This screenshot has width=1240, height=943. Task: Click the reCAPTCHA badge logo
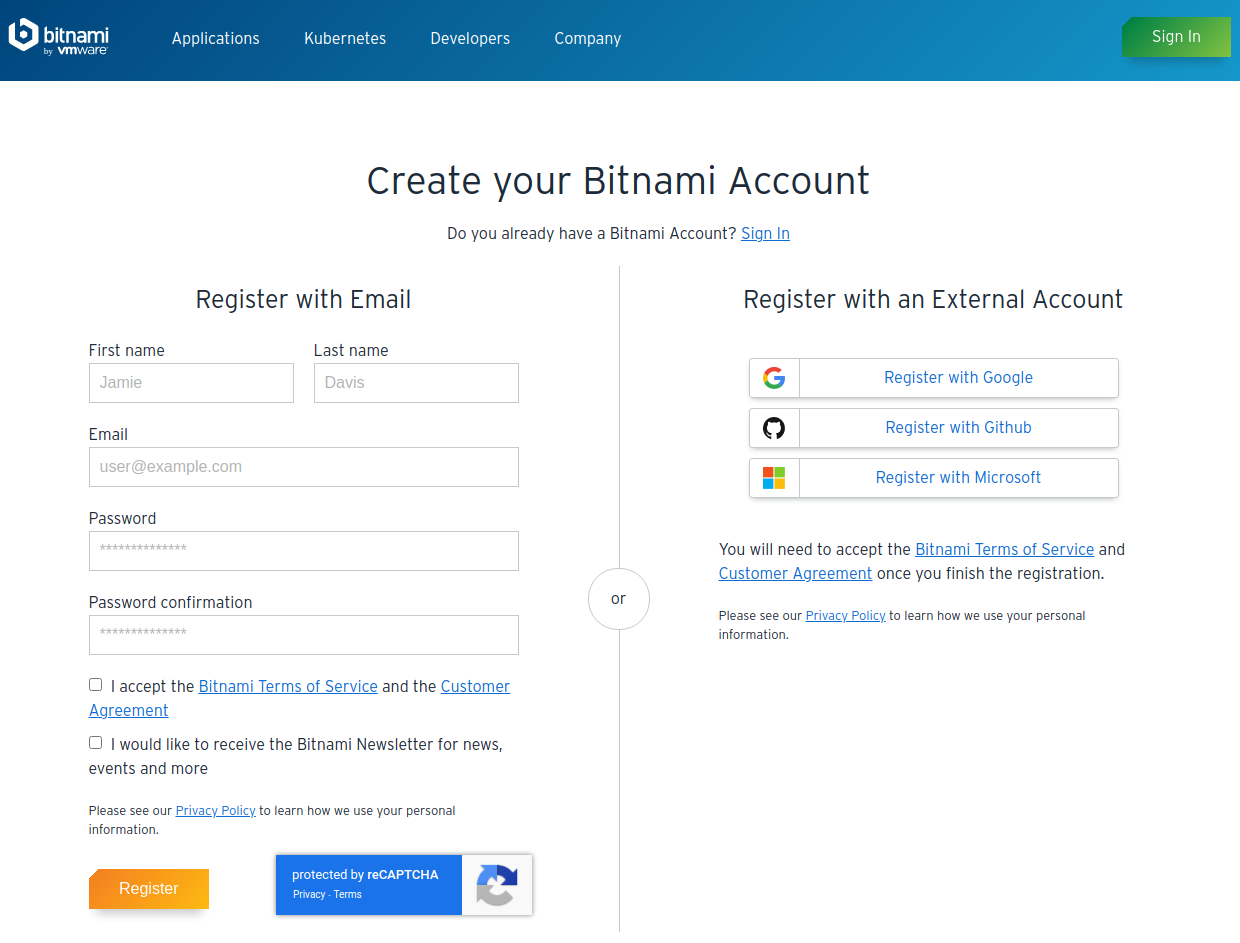(497, 884)
